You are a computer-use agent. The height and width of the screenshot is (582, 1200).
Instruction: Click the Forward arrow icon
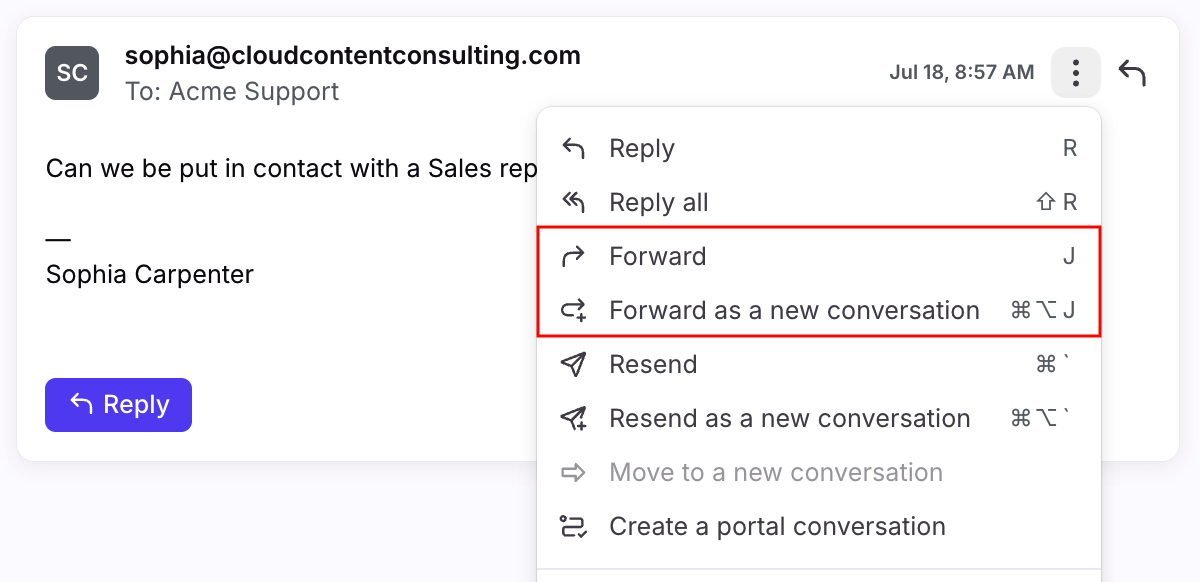click(x=573, y=257)
